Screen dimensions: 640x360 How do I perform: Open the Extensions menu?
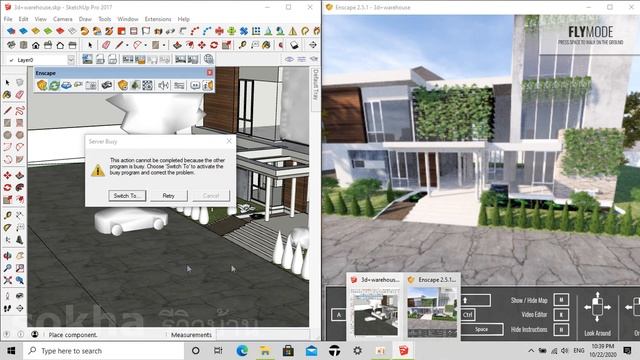coord(158,19)
